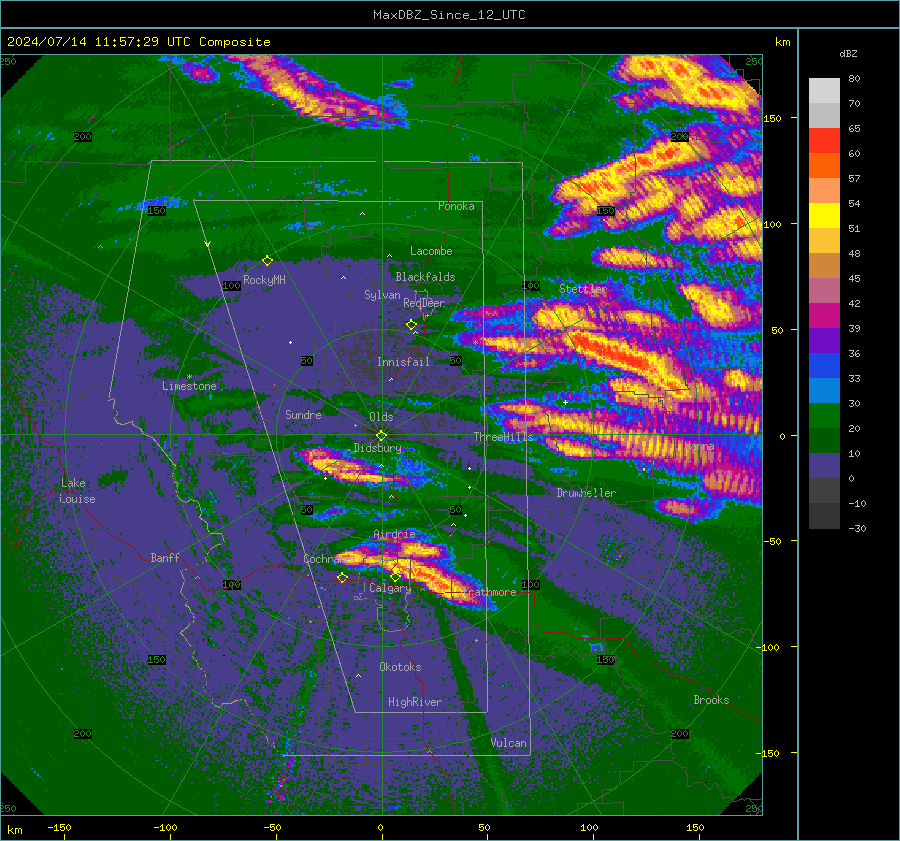Click the yellow diamond marker above Calgary label

pos(395,576)
